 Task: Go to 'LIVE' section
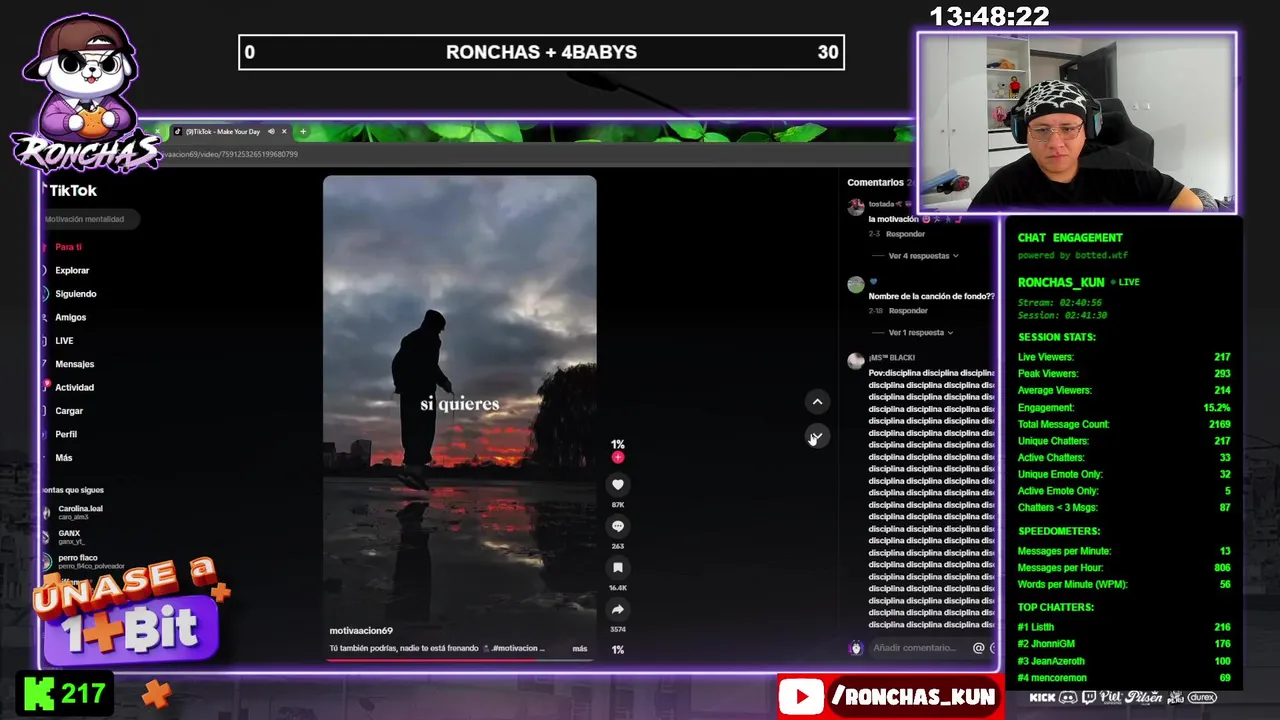coord(64,341)
